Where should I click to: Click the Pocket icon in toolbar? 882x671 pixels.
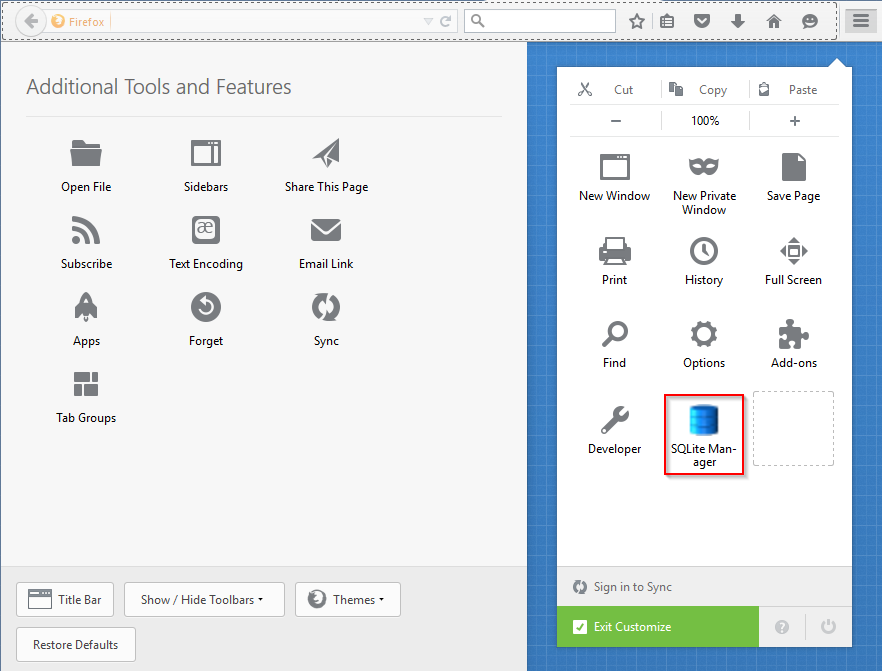701,21
